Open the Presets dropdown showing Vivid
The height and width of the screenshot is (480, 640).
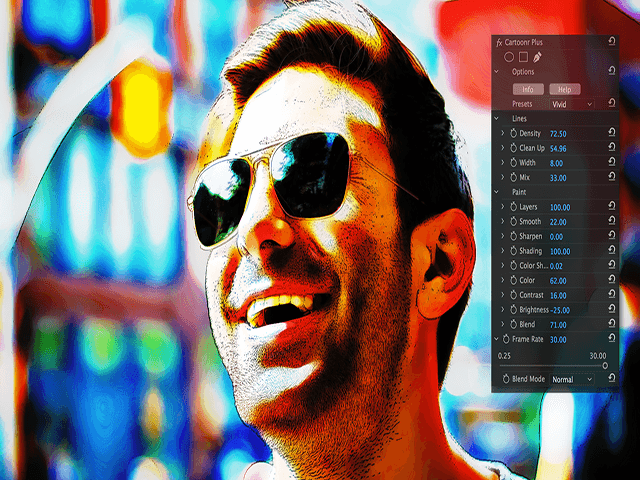click(572, 104)
